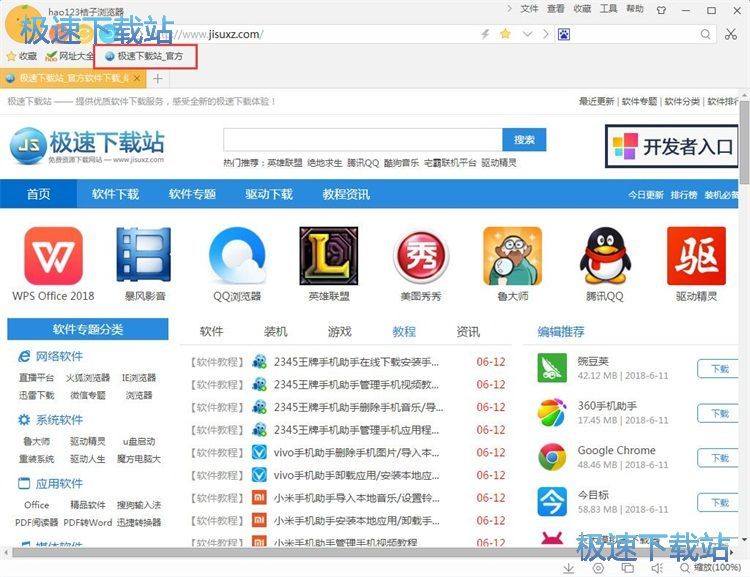Screen dimensions: 750x577
Task: Click 下载 button for 今目标
Action: (719, 502)
